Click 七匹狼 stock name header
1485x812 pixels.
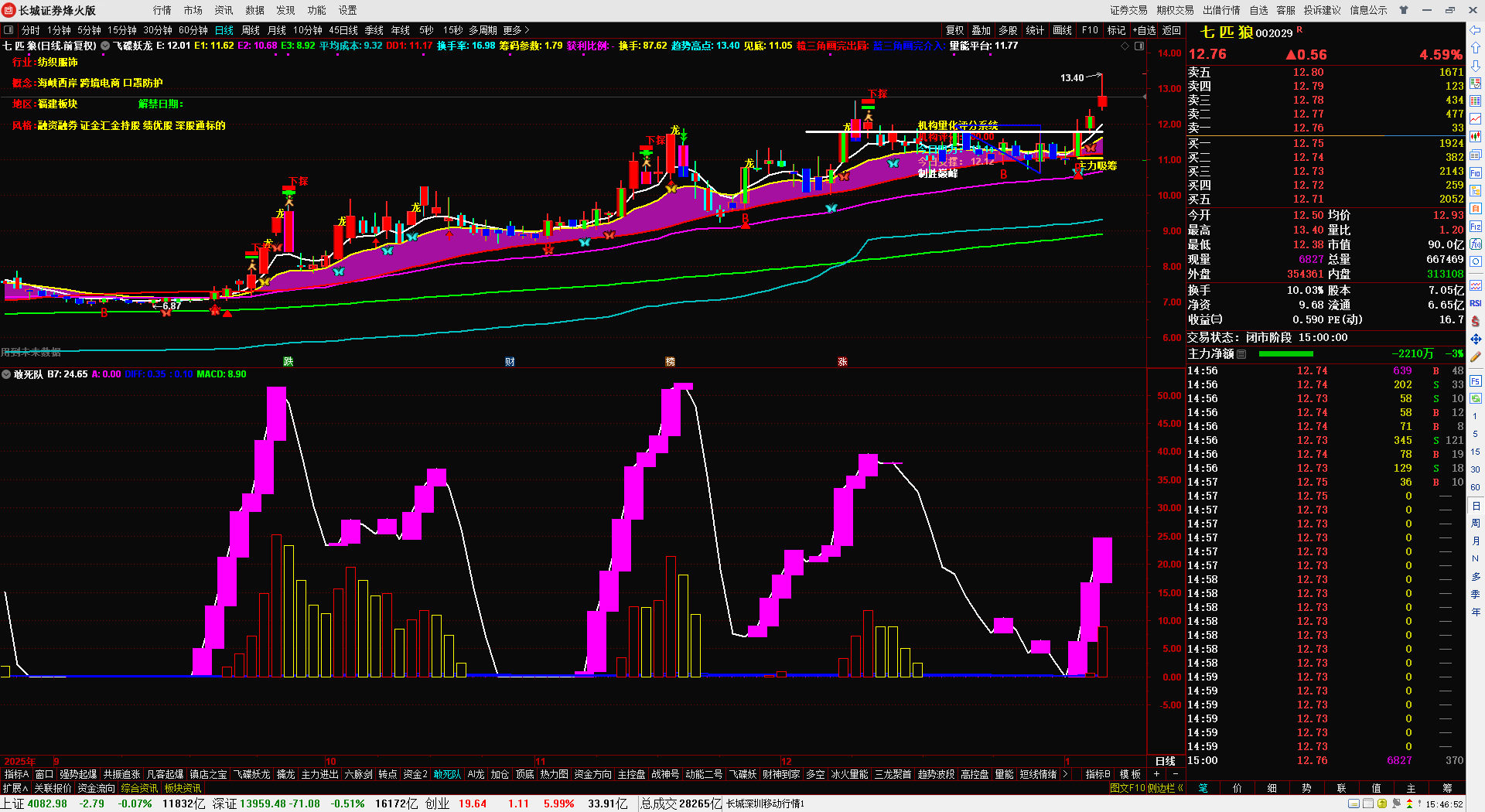pos(1226,32)
